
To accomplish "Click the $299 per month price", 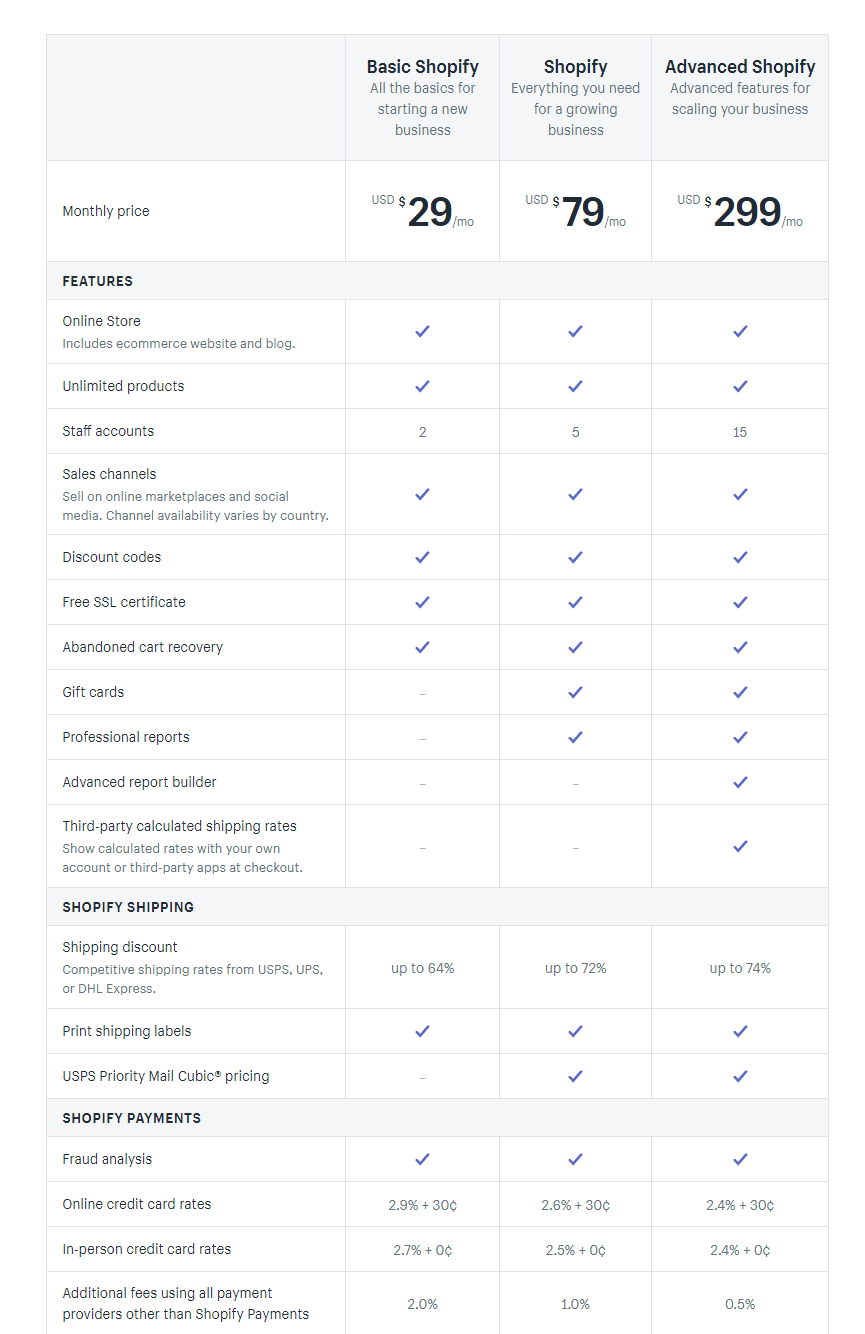I will 746,212.
